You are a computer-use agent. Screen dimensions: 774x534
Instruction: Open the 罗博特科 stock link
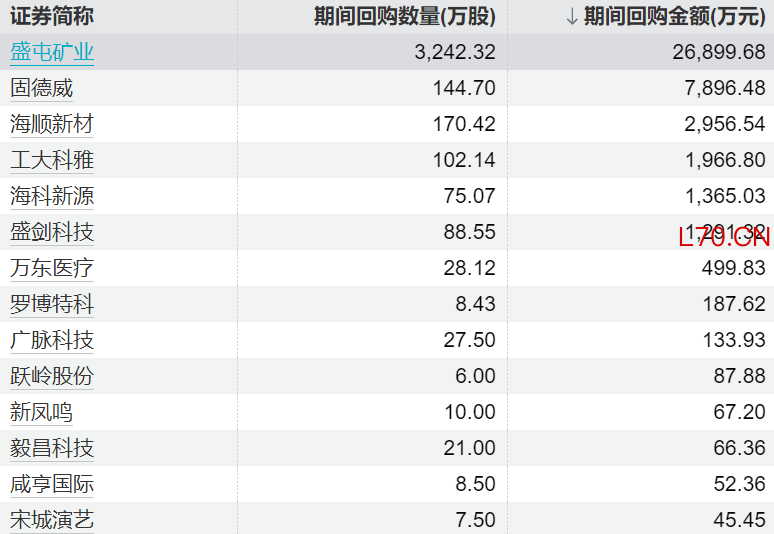pos(52,304)
